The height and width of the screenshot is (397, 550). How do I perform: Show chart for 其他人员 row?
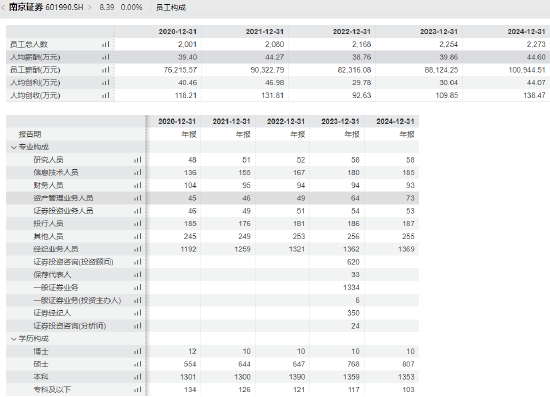point(138,236)
